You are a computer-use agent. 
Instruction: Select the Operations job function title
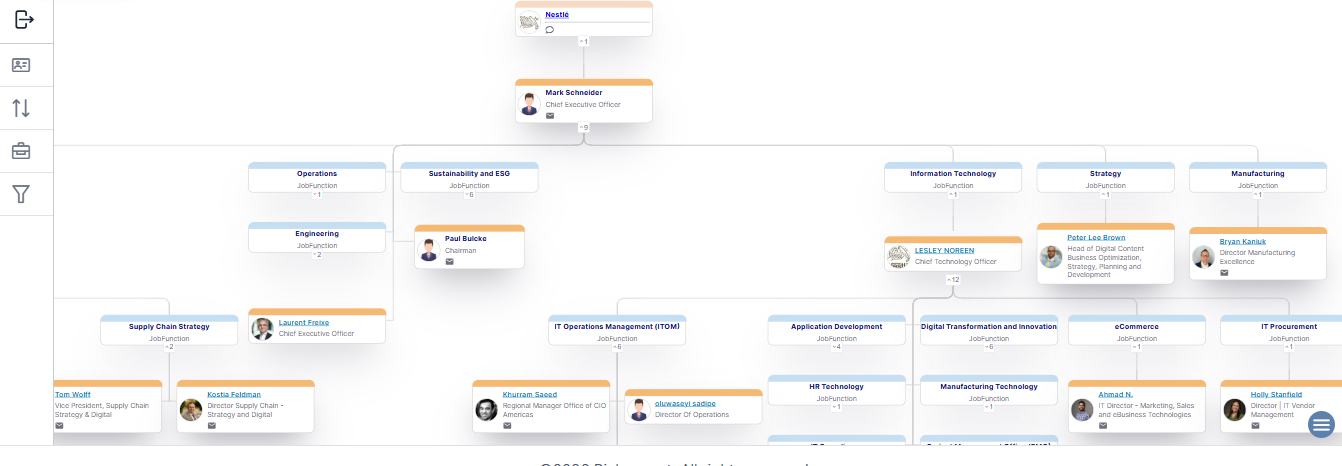click(317, 174)
